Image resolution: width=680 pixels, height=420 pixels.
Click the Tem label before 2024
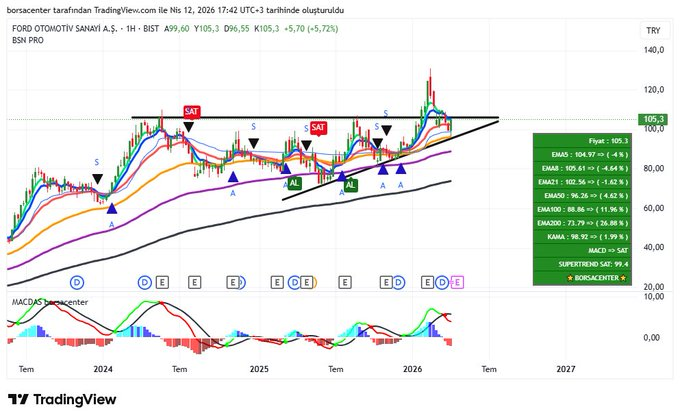click(x=26, y=369)
